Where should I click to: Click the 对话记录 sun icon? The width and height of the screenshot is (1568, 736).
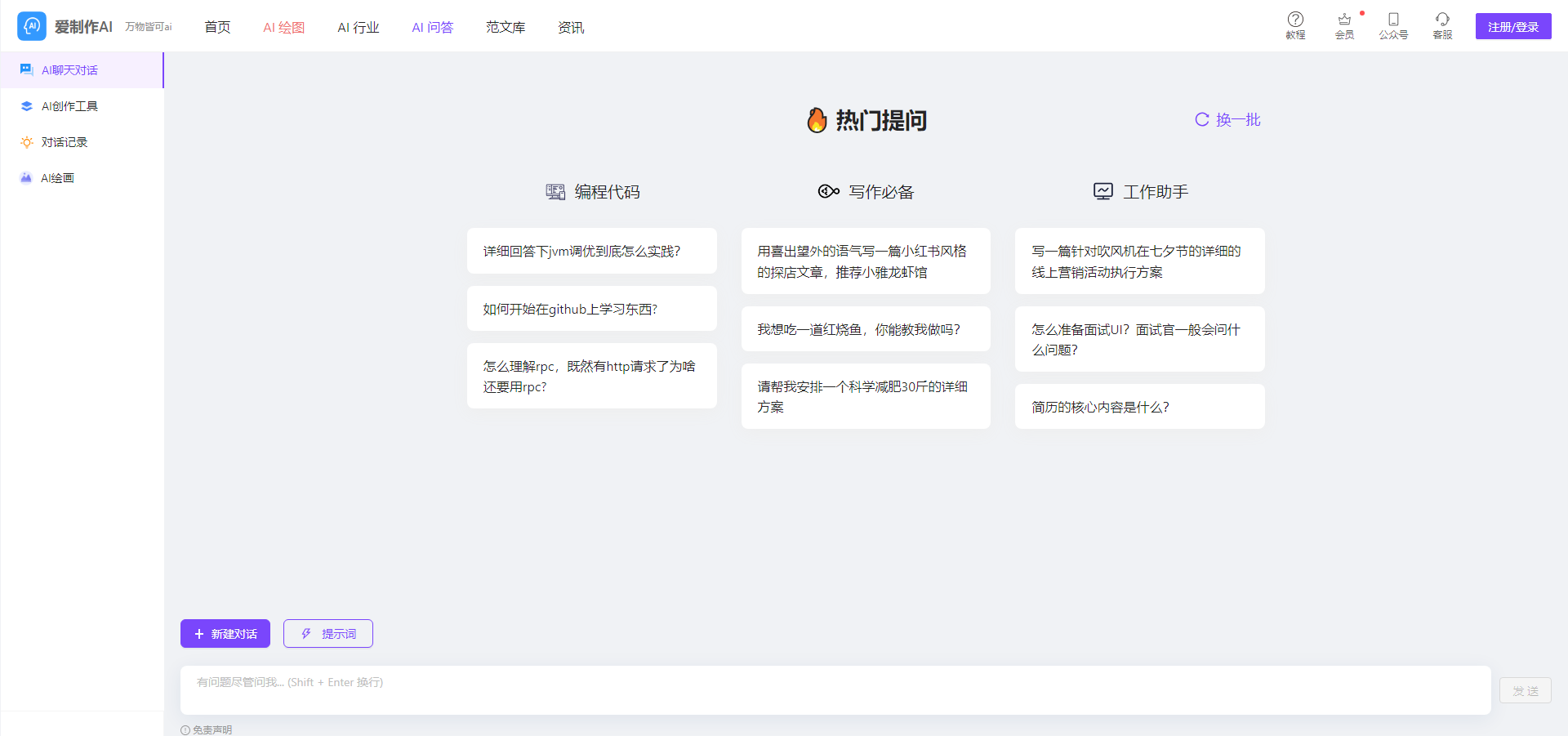(x=27, y=142)
